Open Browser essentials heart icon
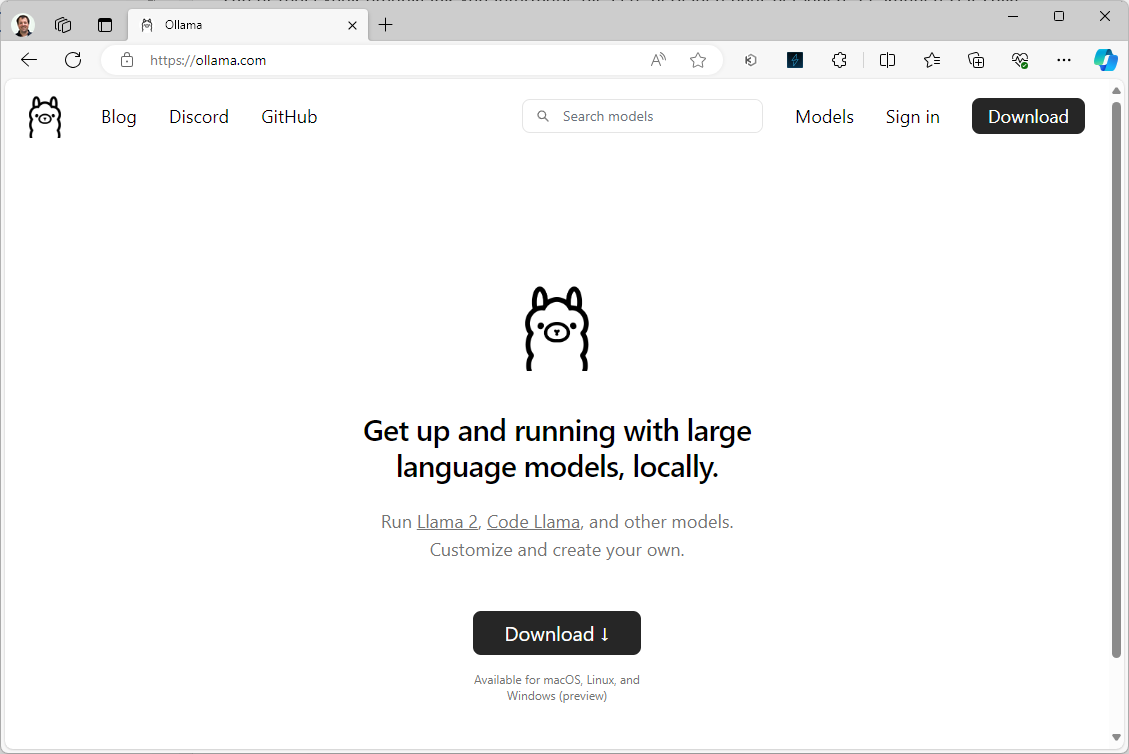1129x754 pixels. pyautogui.click(x=1020, y=60)
